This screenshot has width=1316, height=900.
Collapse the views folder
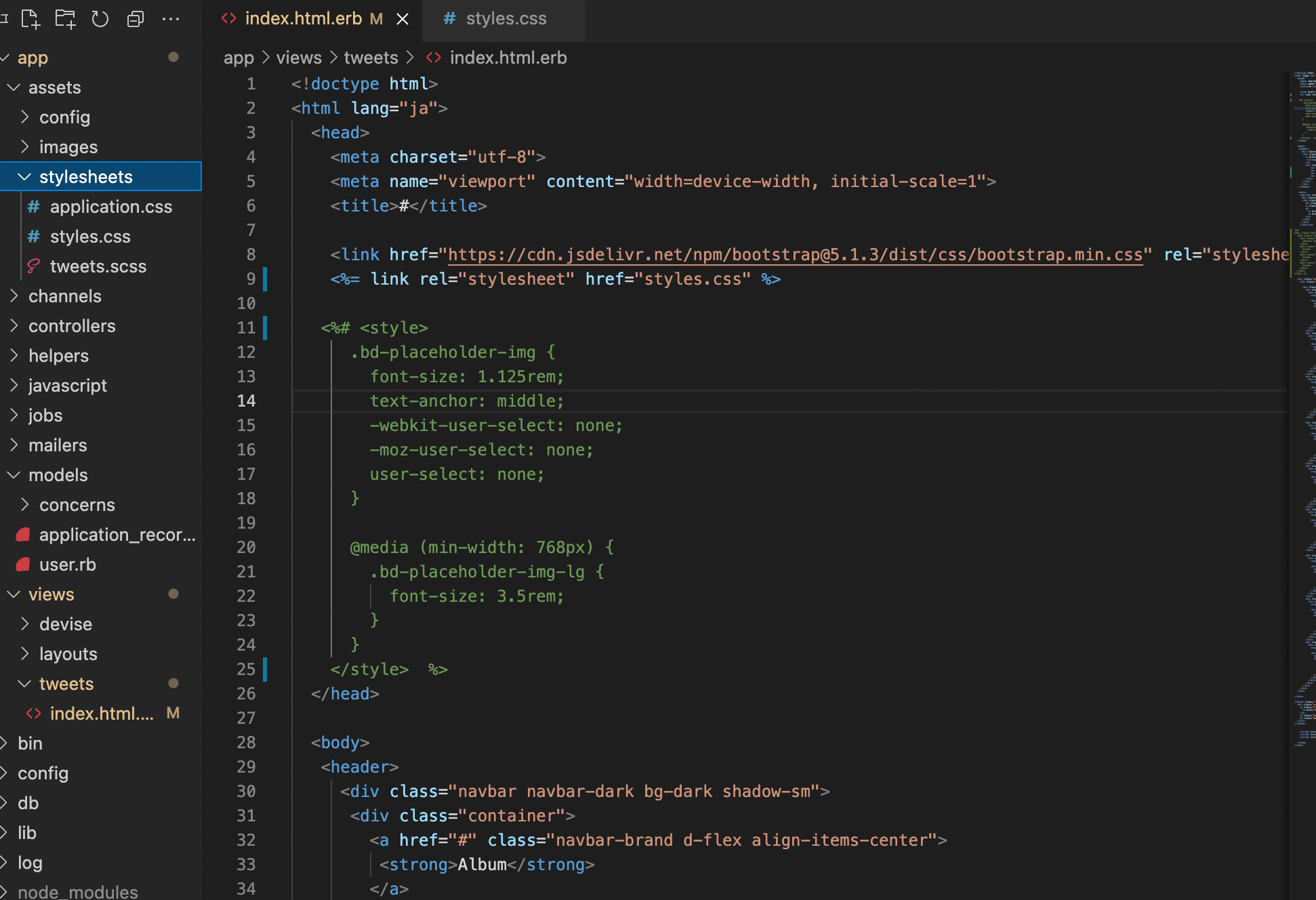coord(14,594)
